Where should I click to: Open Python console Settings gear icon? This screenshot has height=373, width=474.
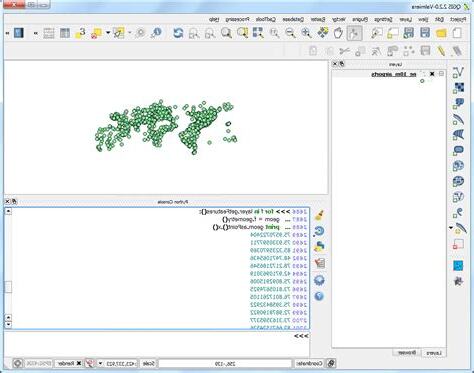click(x=319, y=280)
